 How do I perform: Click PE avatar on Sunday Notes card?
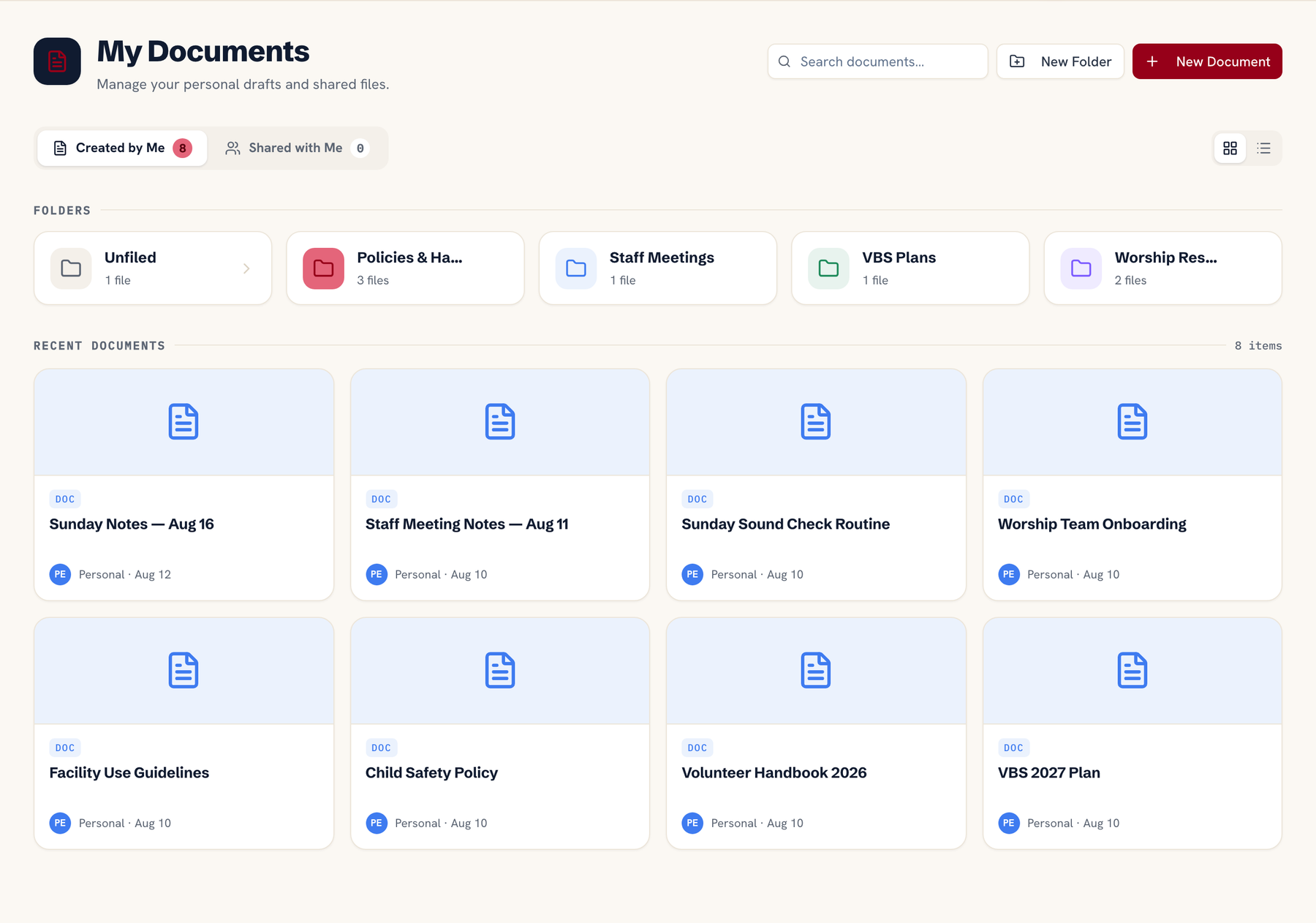[60, 574]
